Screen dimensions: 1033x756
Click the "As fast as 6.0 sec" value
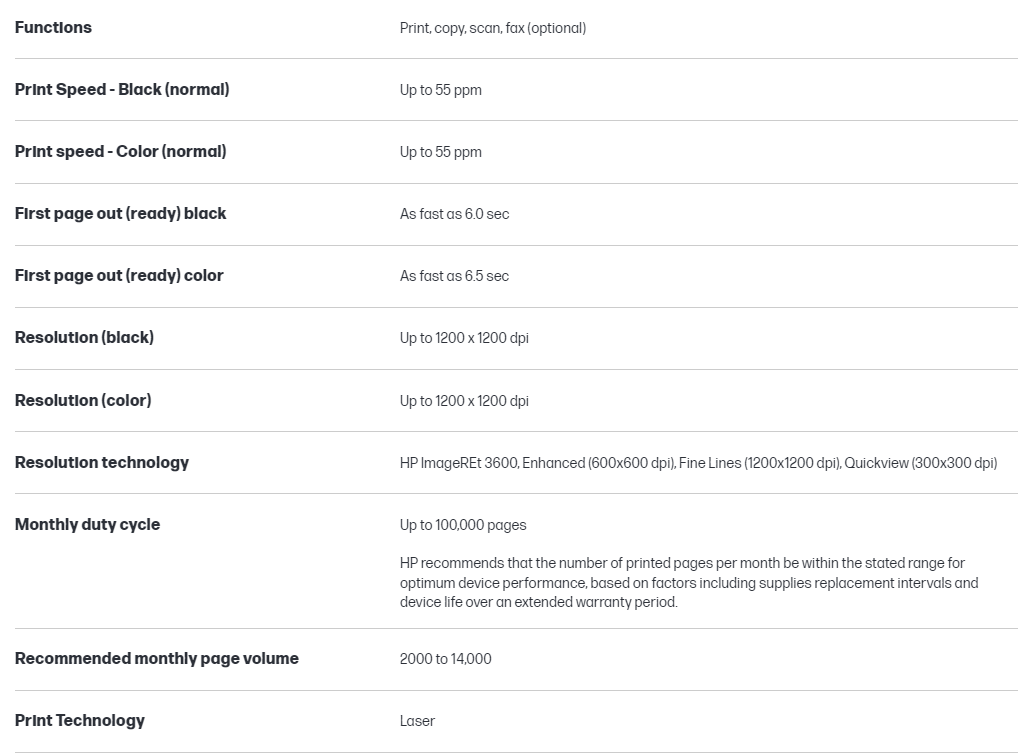[454, 214]
